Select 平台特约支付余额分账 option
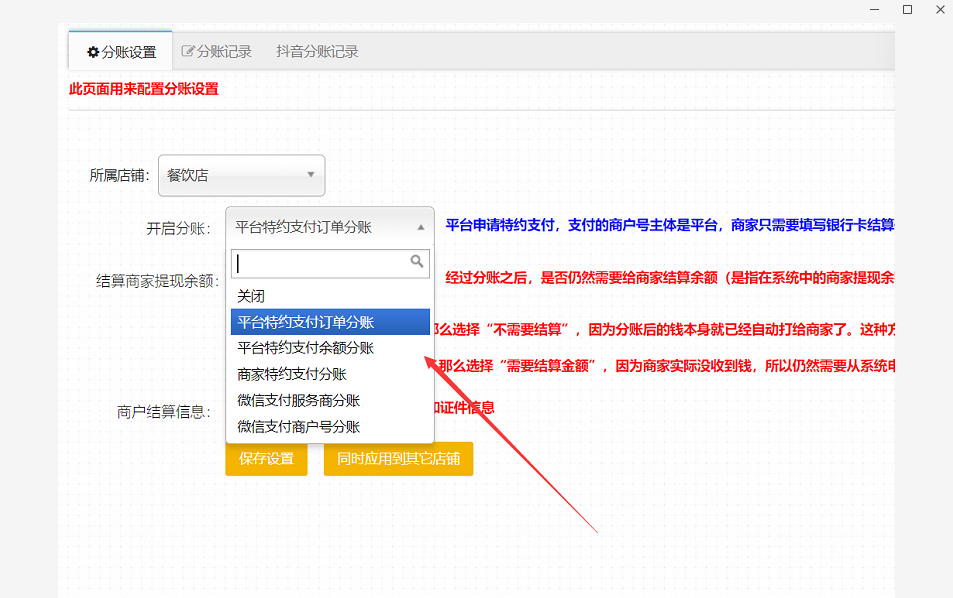Viewport: 953px width, 598px height. pyautogui.click(x=305, y=348)
